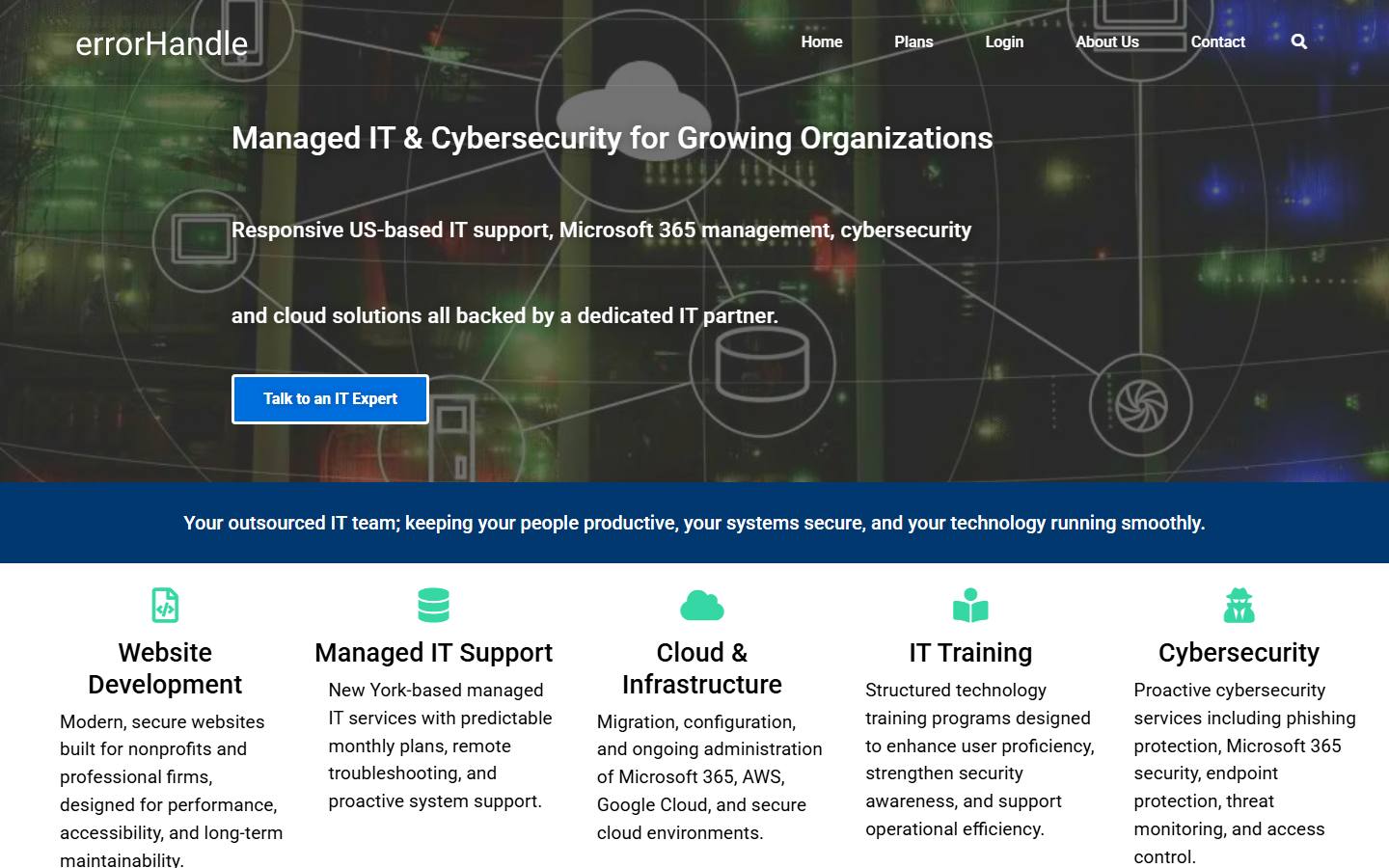This screenshot has width=1389, height=868.
Task: Click the paragraph about modern, secure websites
Action: (x=172, y=789)
